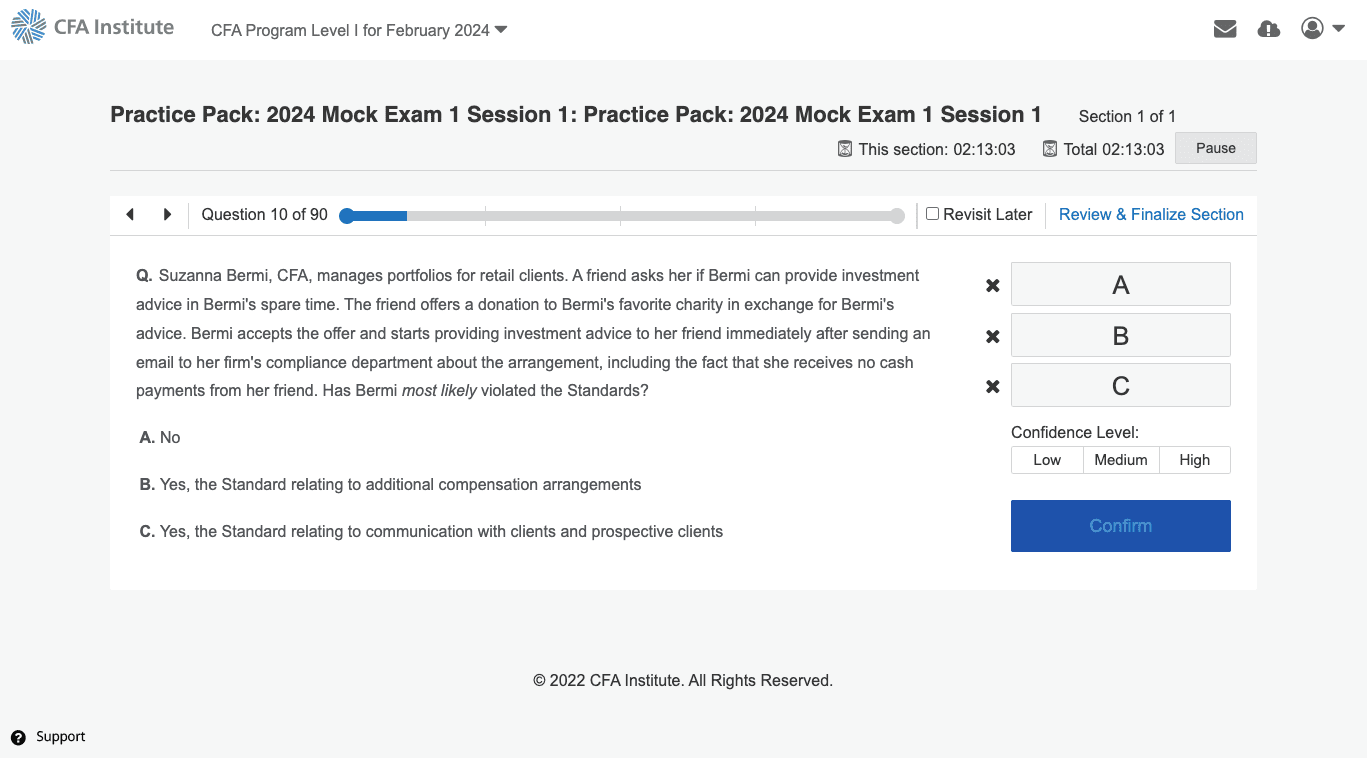
Task: Strike out answer choice C
Action: click(991, 386)
